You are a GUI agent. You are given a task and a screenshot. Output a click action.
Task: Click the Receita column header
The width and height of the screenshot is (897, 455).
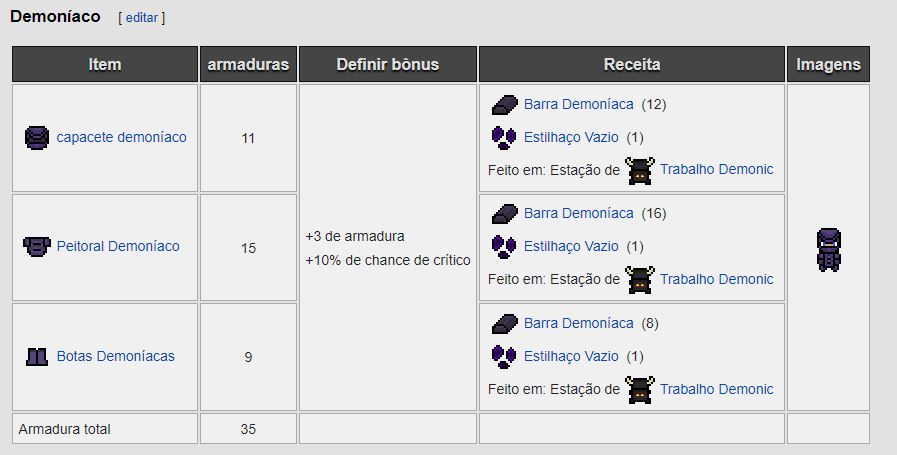pyautogui.click(x=632, y=64)
